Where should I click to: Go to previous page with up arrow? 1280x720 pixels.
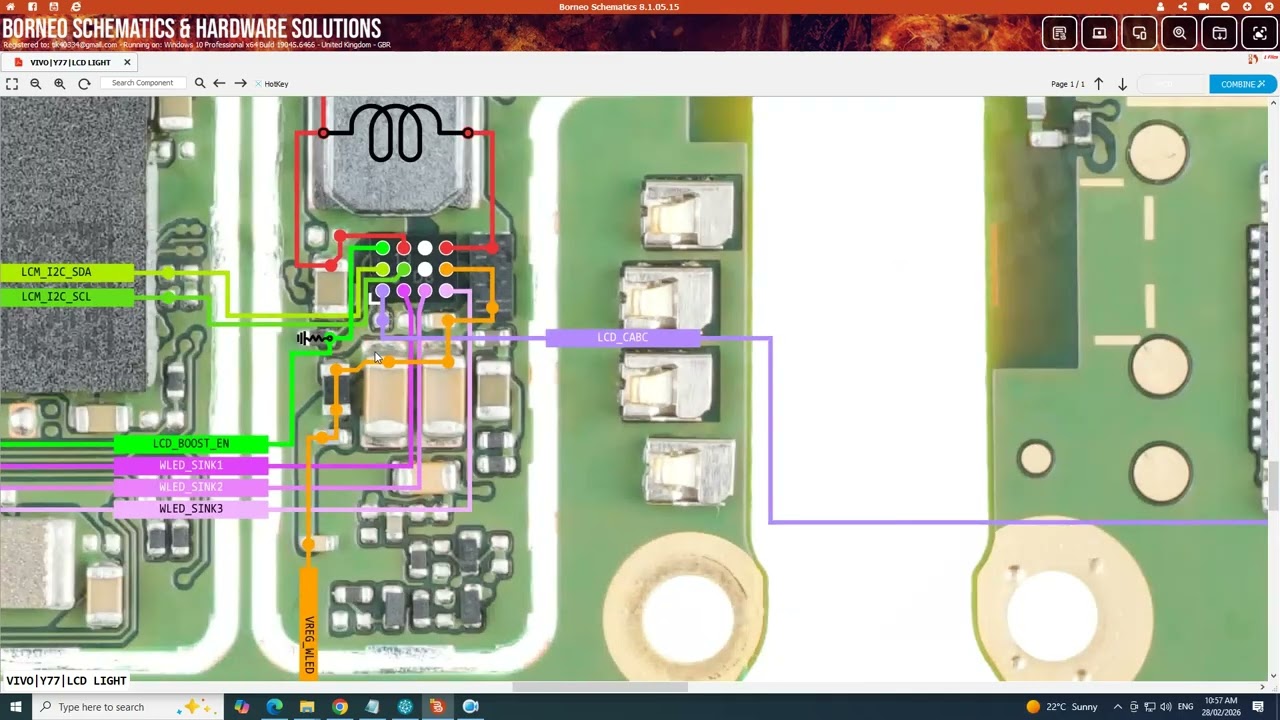click(1098, 84)
